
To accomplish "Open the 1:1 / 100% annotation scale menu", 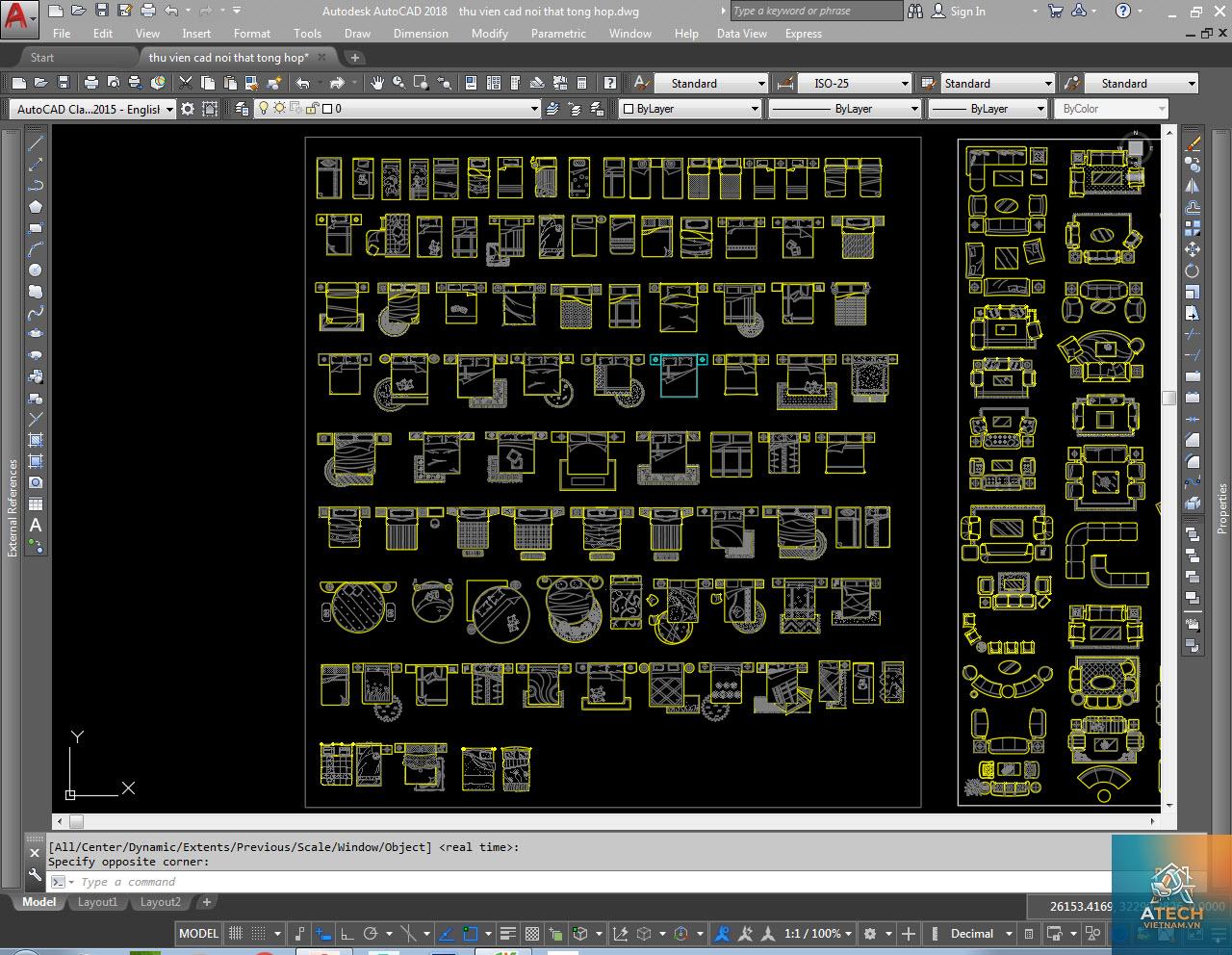I will tap(820, 933).
